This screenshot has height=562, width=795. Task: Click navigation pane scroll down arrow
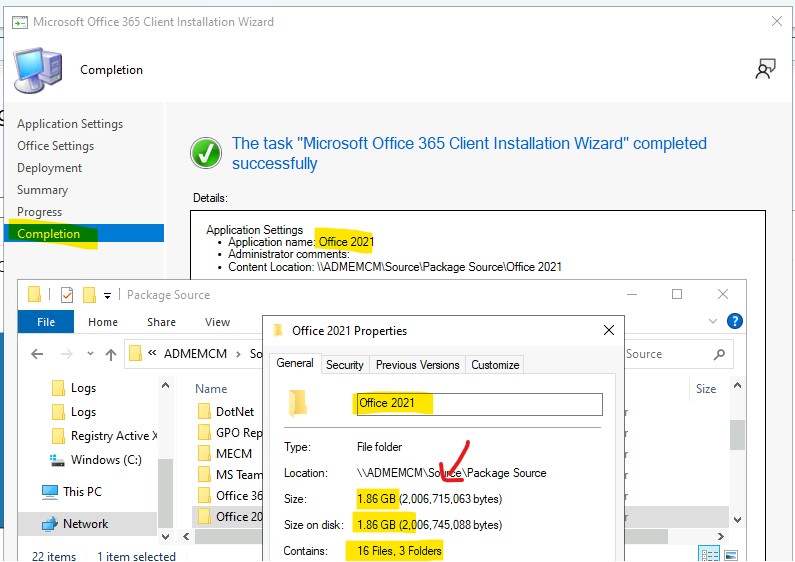tap(165, 536)
